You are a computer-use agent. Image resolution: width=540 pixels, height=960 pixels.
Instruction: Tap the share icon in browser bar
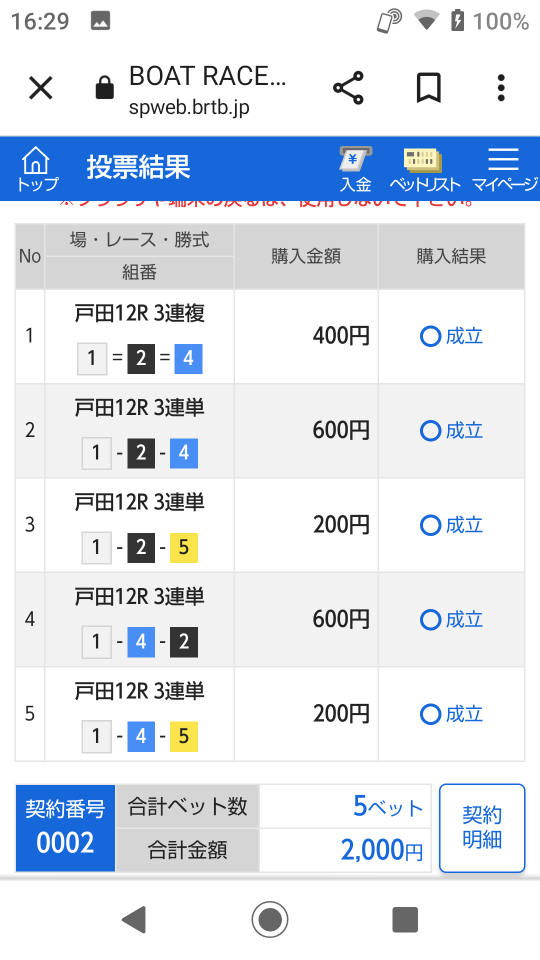[348, 88]
